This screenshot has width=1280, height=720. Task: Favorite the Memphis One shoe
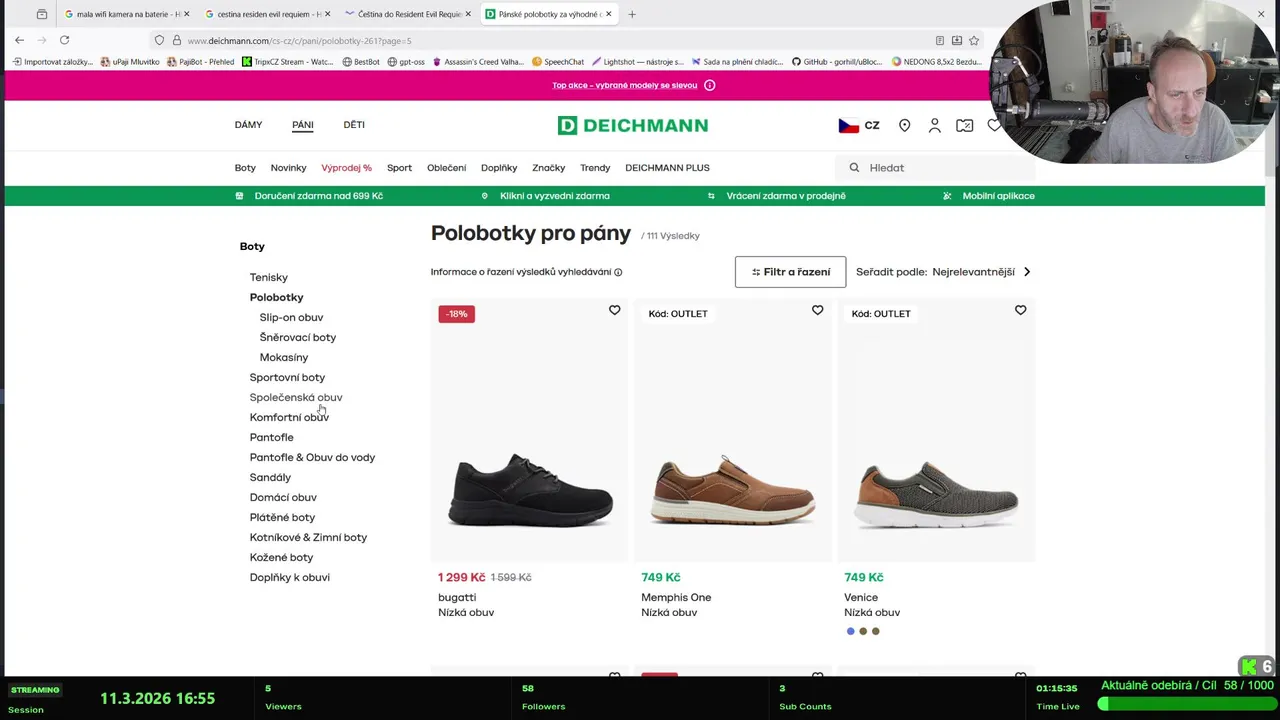(x=818, y=311)
